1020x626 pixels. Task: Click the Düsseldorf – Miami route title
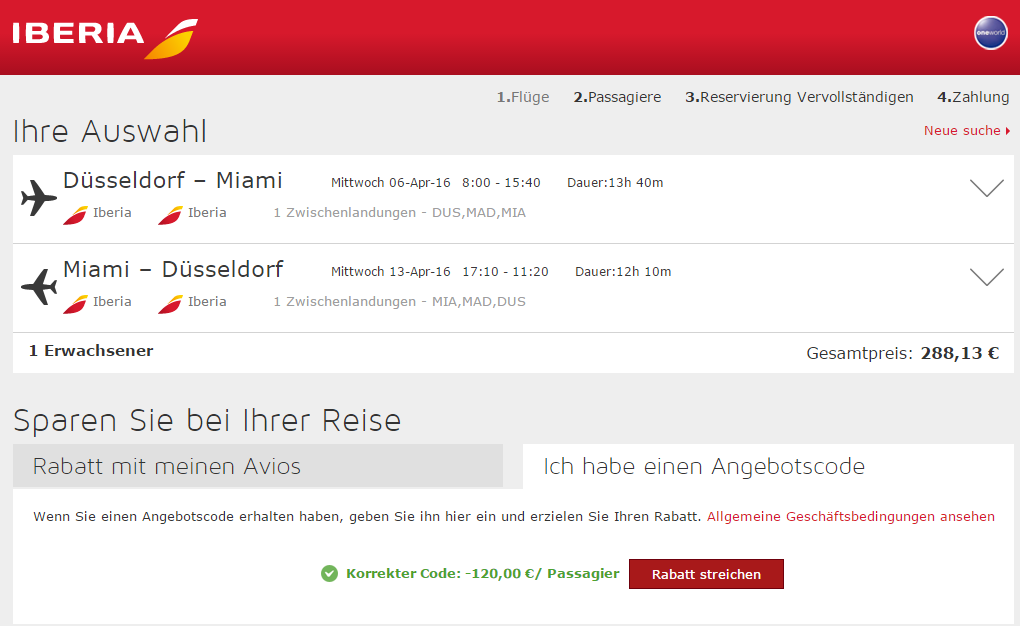click(172, 180)
